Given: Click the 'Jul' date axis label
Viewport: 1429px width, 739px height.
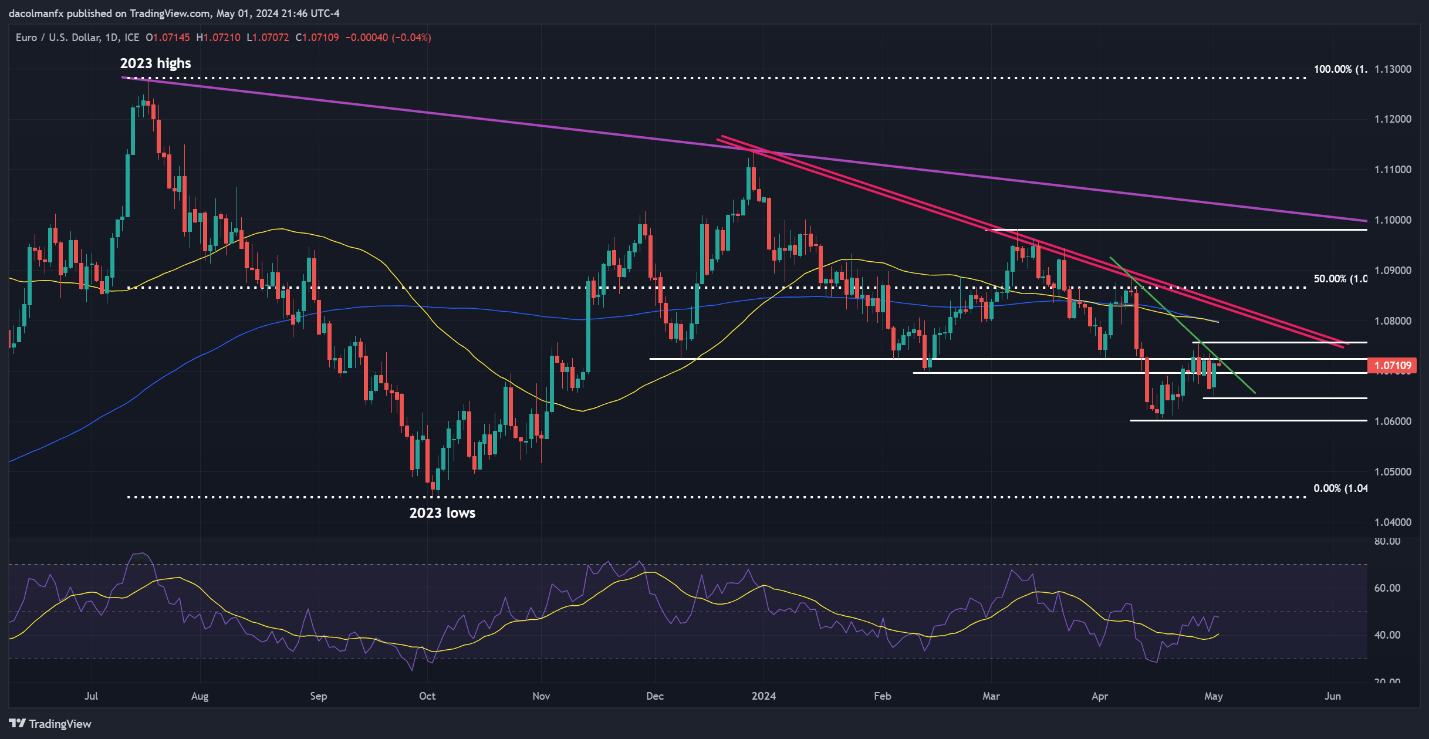Looking at the screenshot, I should tap(91, 695).
